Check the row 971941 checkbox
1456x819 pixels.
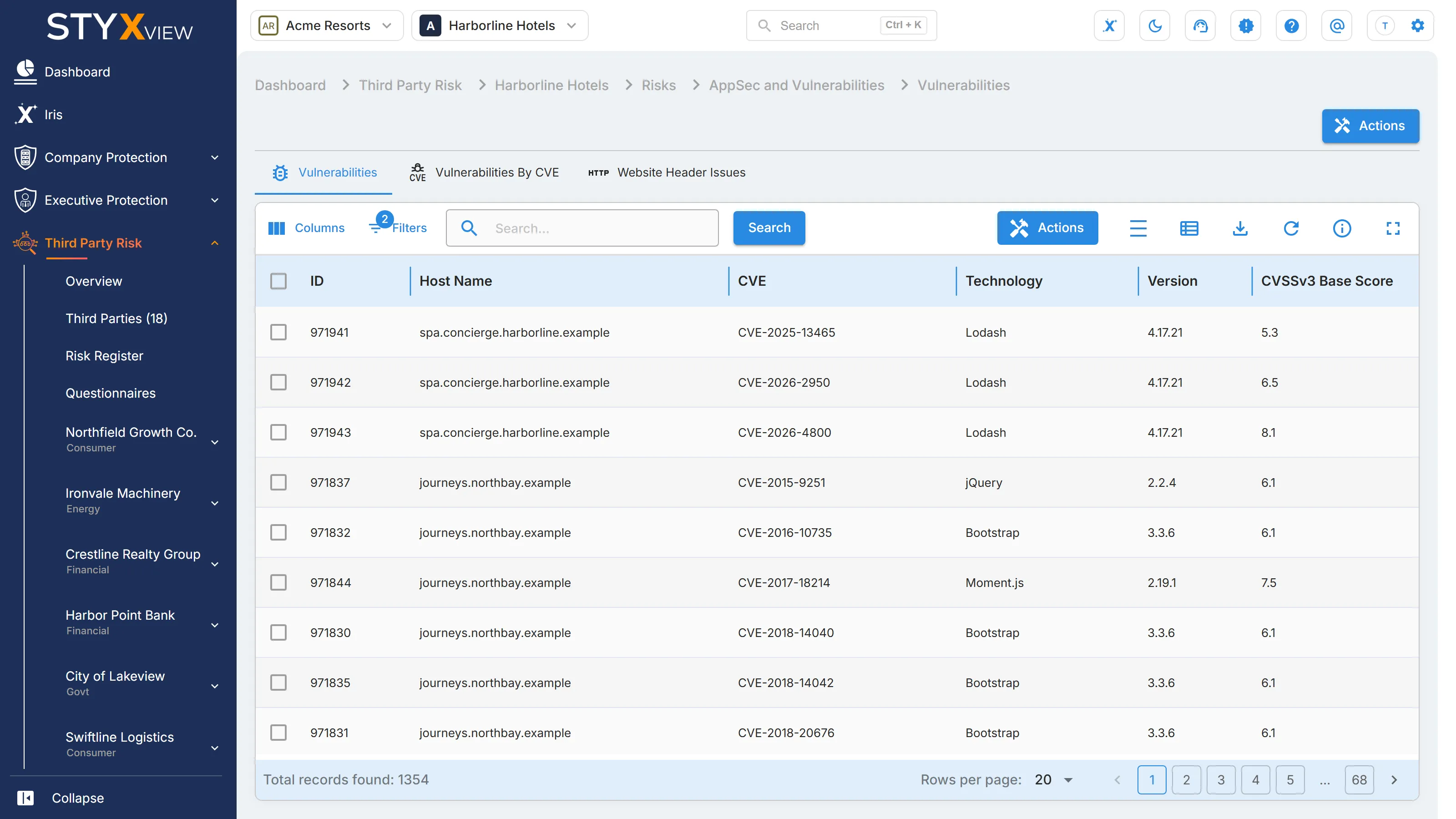coord(278,332)
